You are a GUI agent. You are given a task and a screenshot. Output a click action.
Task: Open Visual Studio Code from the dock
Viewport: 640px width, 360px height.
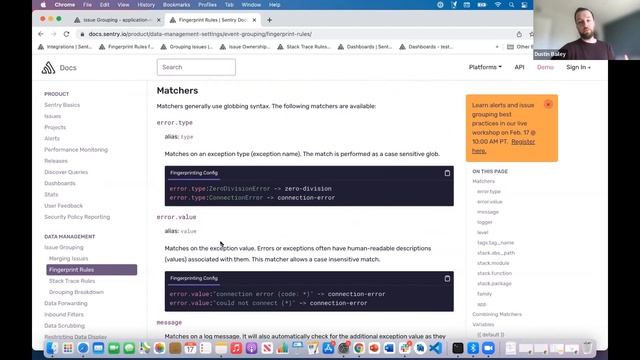pos(436,348)
